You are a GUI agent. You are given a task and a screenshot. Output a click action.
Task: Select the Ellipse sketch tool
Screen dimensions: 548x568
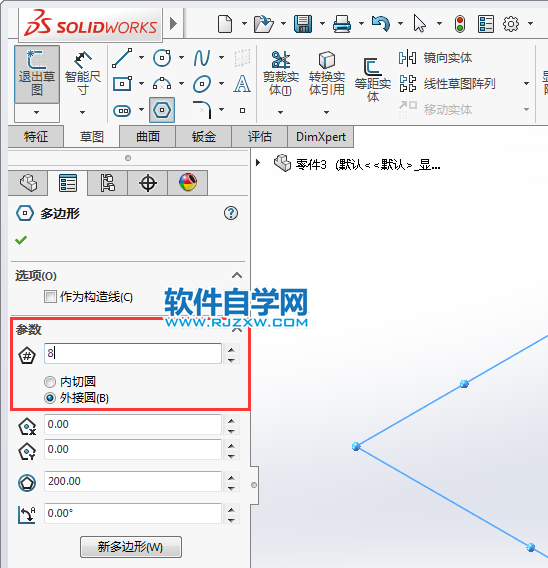pyautogui.click(x=202, y=84)
